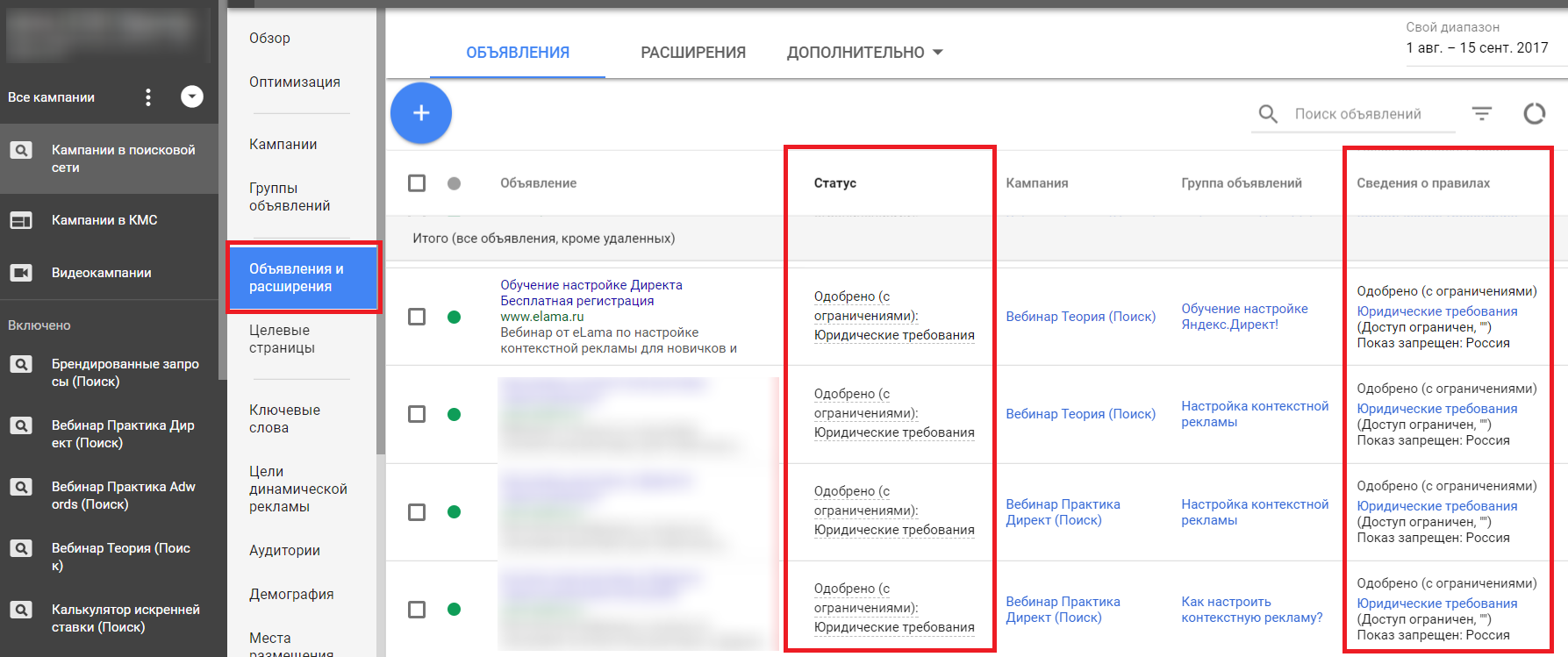Tick checkbox for Обучение настройке Директа ad

coord(417,317)
